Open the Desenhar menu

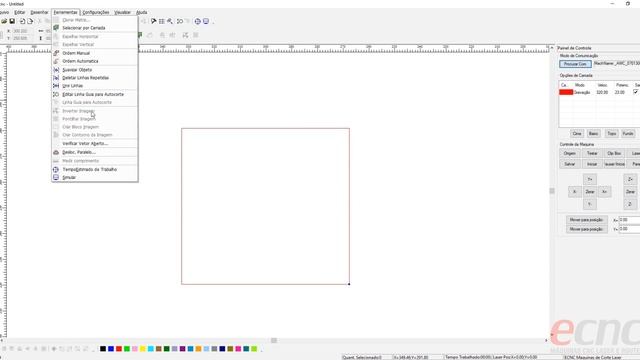39,12
